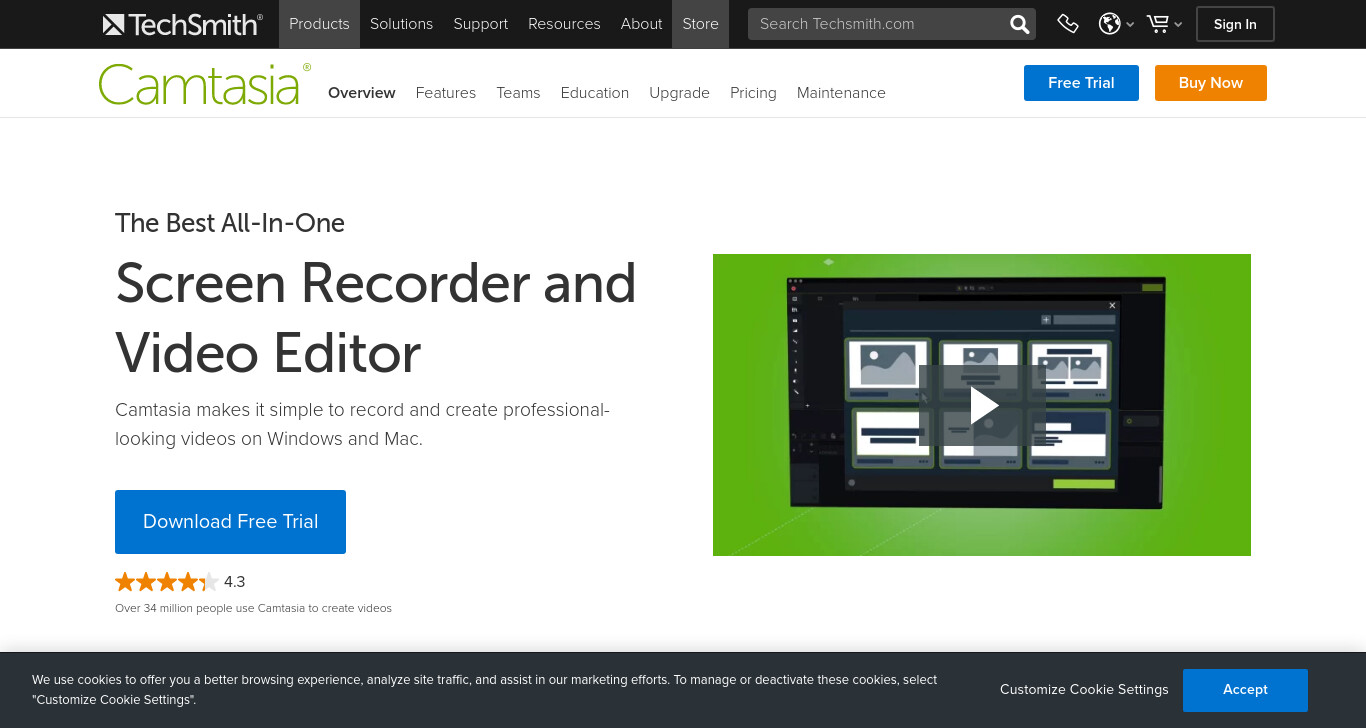This screenshot has width=1366, height=728.
Task: Open the Products menu
Action: click(319, 24)
